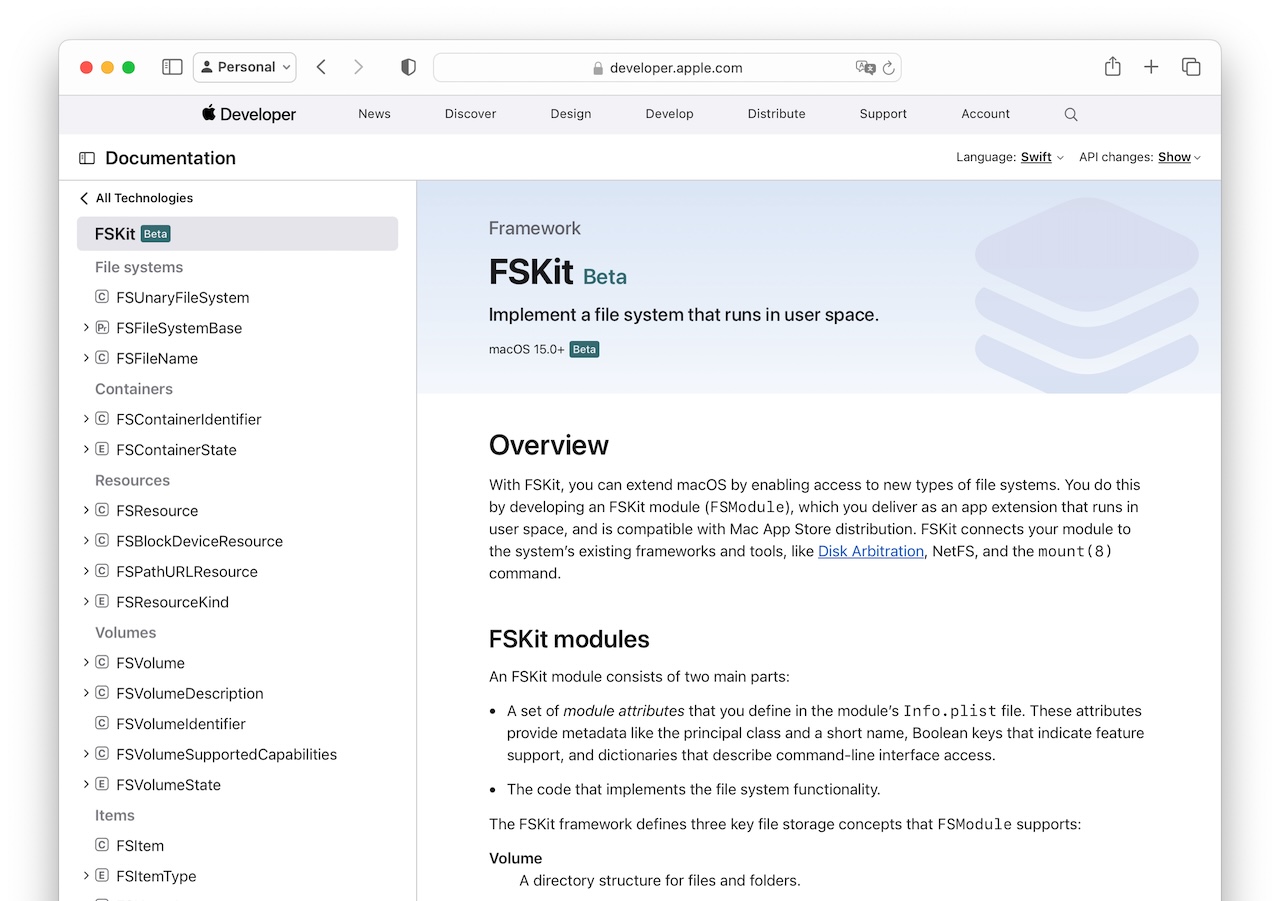Screen dimensions: 1280x901
Task: Open the Design menu item
Action: tap(570, 114)
